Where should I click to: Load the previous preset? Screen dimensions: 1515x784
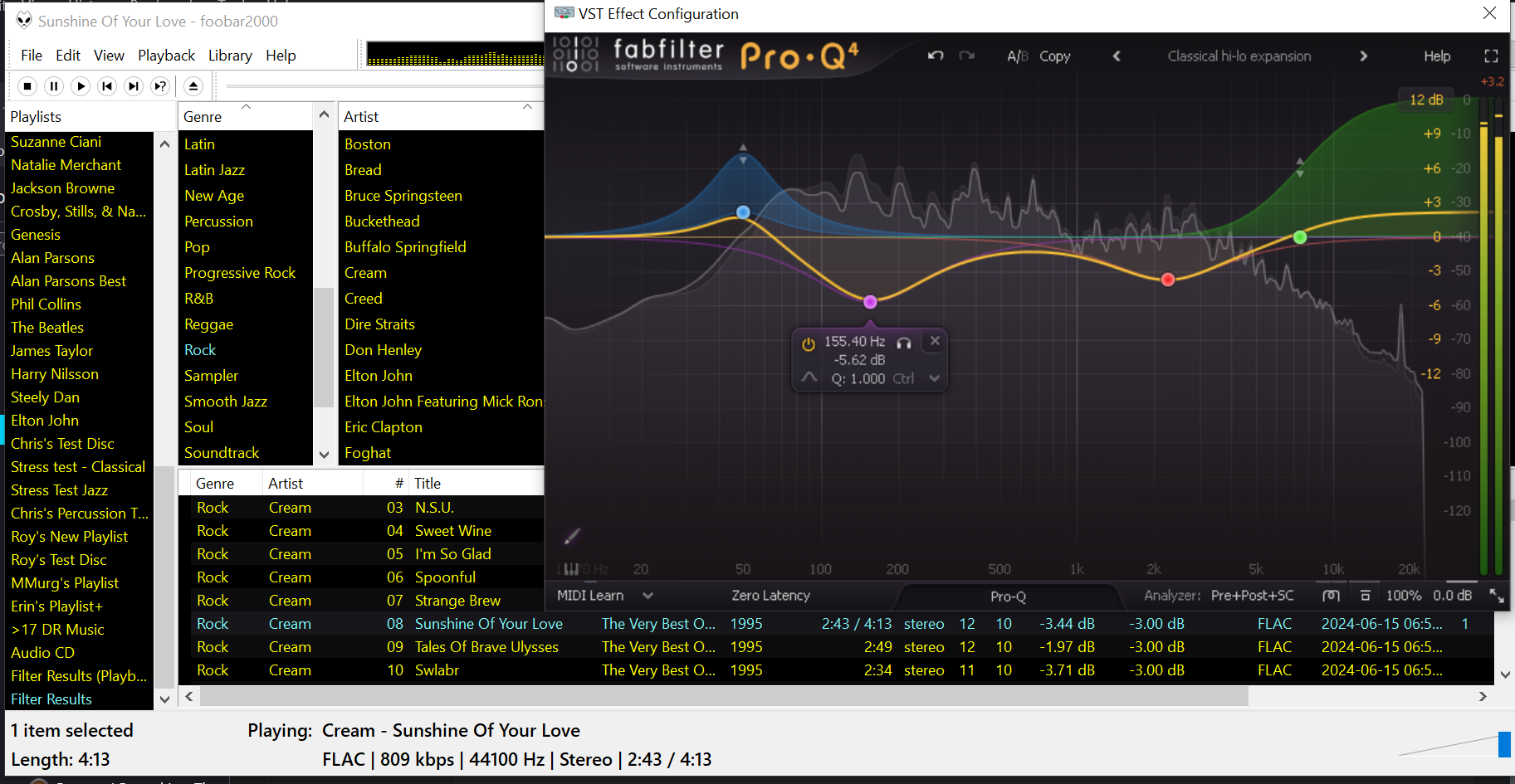click(x=1117, y=56)
